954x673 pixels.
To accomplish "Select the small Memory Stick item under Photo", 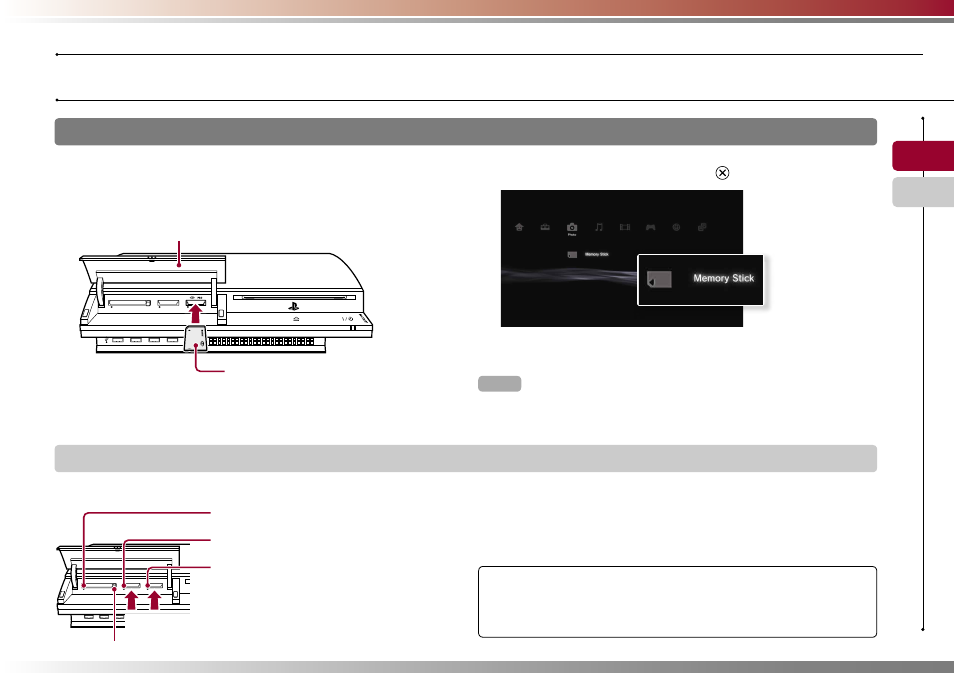I will tap(588, 254).
